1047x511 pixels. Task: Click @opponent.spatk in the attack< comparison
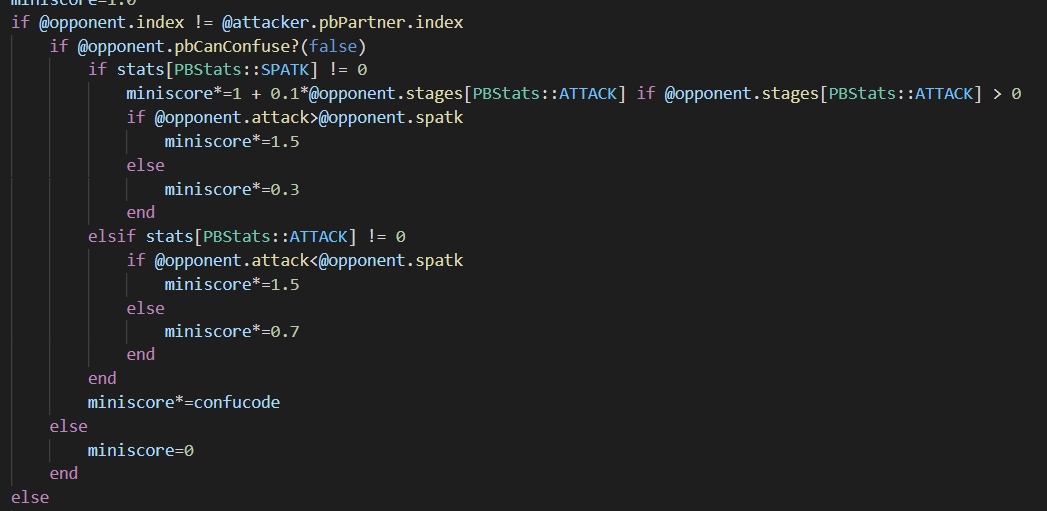coord(391,260)
